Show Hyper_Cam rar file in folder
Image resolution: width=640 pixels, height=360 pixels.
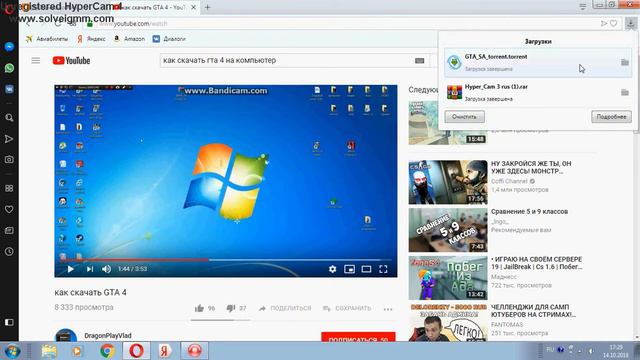coord(624,93)
